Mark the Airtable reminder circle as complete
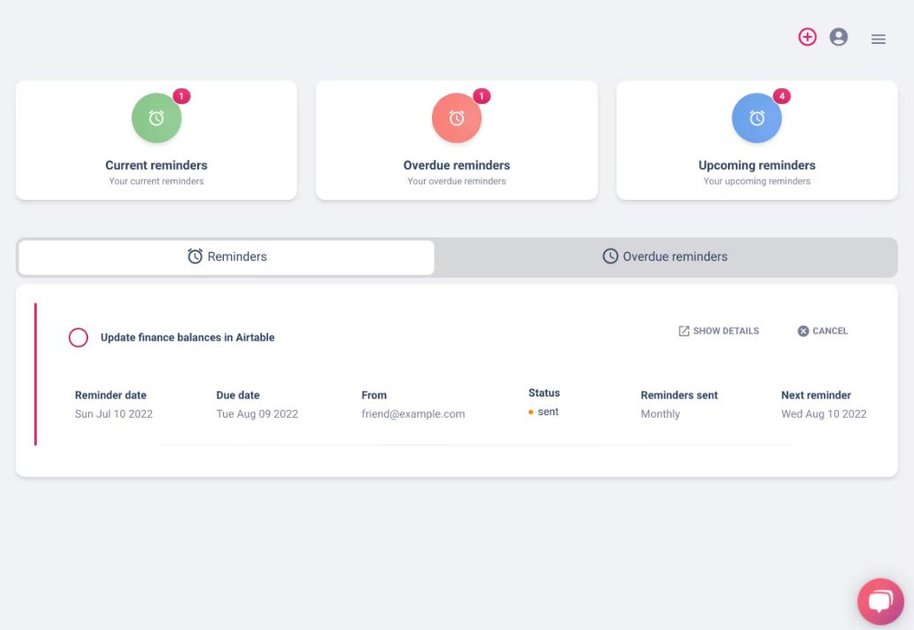Image resolution: width=914 pixels, height=630 pixels. pyautogui.click(x=78, y=337)
